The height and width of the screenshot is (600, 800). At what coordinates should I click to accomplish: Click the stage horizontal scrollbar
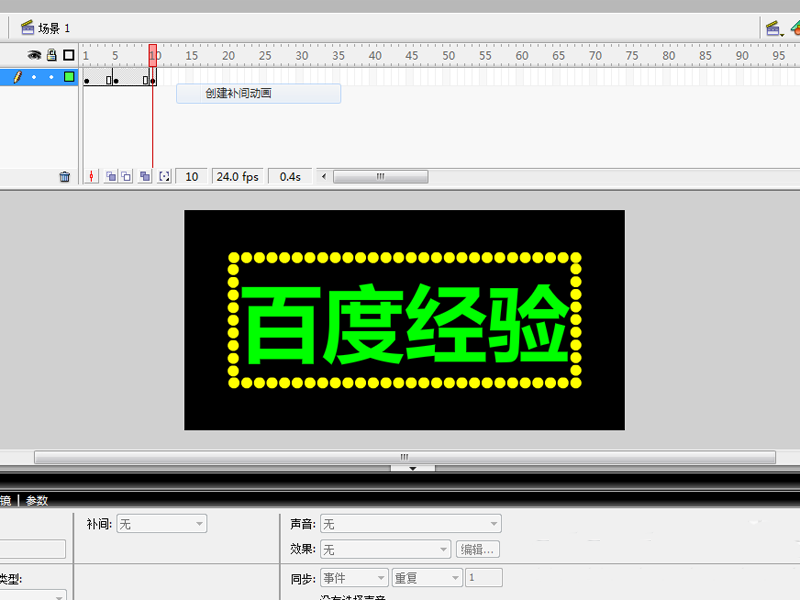pos(405,457)
